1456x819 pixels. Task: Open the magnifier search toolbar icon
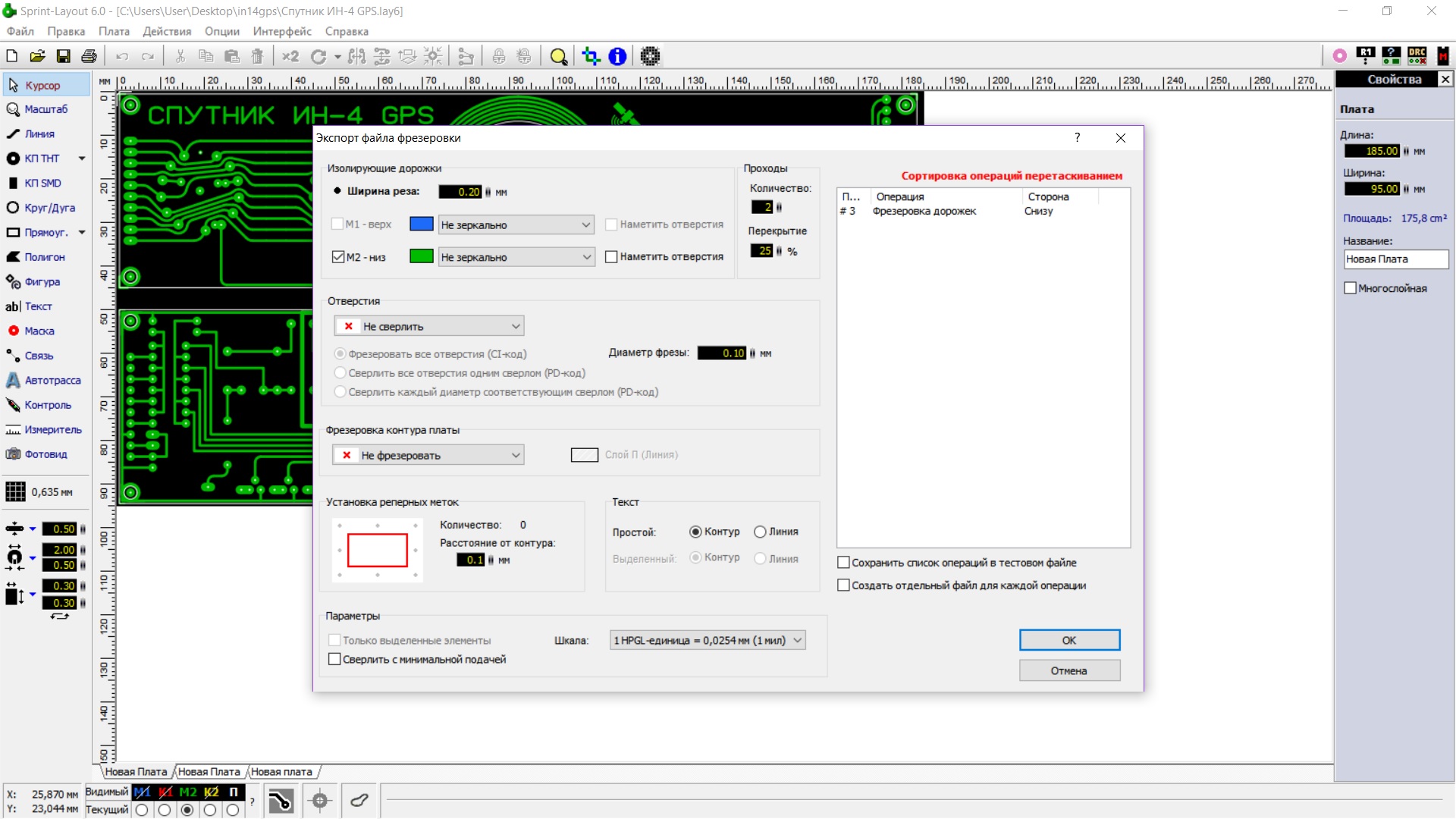click(x=558, y=56)
